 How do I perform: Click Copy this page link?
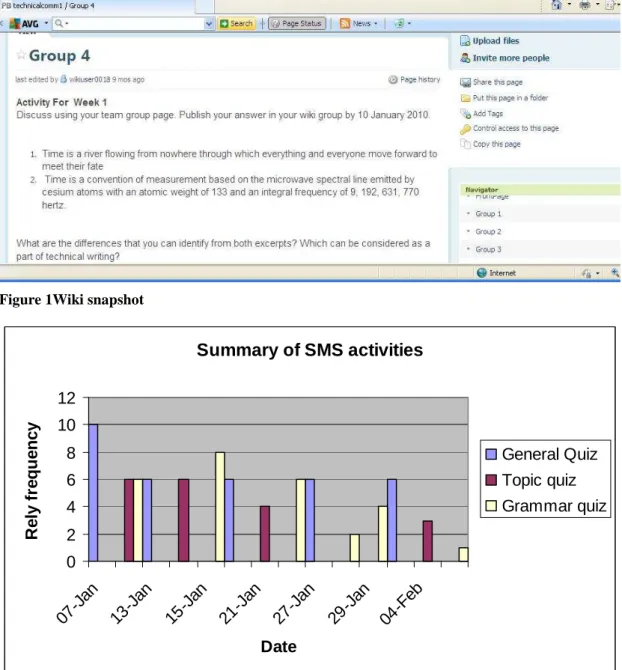496,144
